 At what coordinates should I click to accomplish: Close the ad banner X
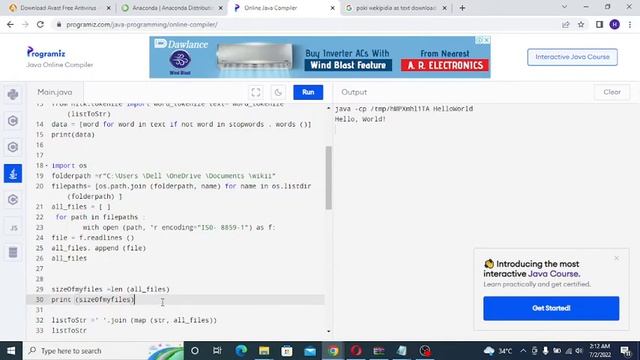(x=487, y=40)
